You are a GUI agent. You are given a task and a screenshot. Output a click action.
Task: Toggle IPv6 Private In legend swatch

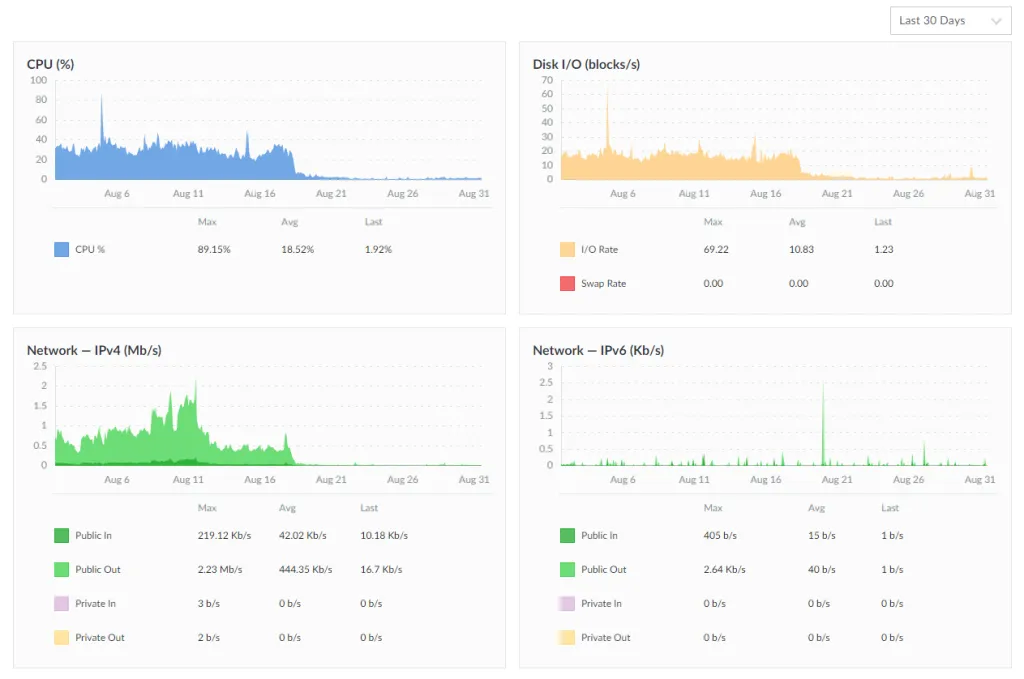567,603
